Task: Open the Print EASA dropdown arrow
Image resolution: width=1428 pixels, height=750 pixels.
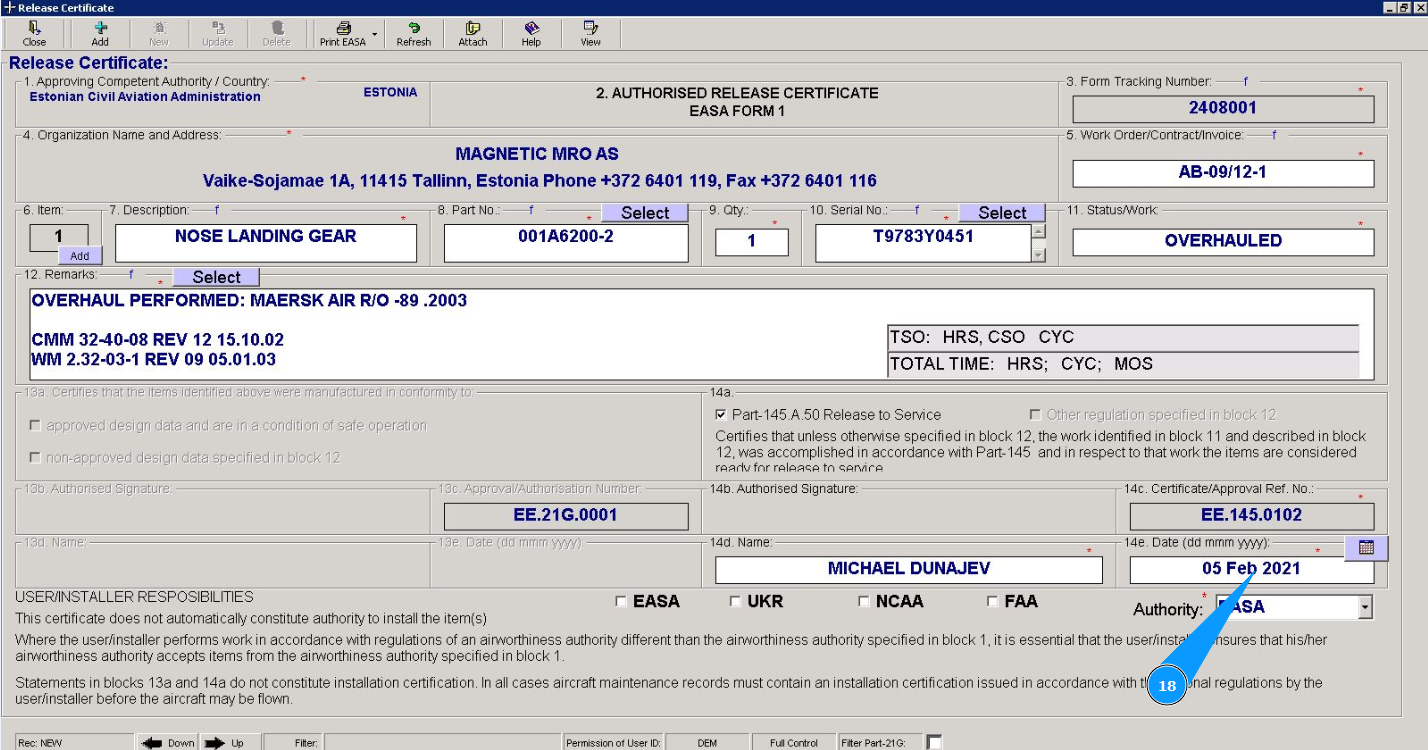Action: point(375,35)
